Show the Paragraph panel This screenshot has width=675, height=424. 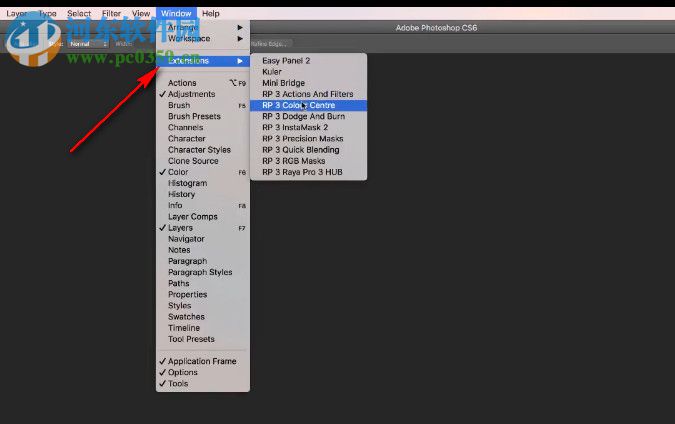[203, 261]
